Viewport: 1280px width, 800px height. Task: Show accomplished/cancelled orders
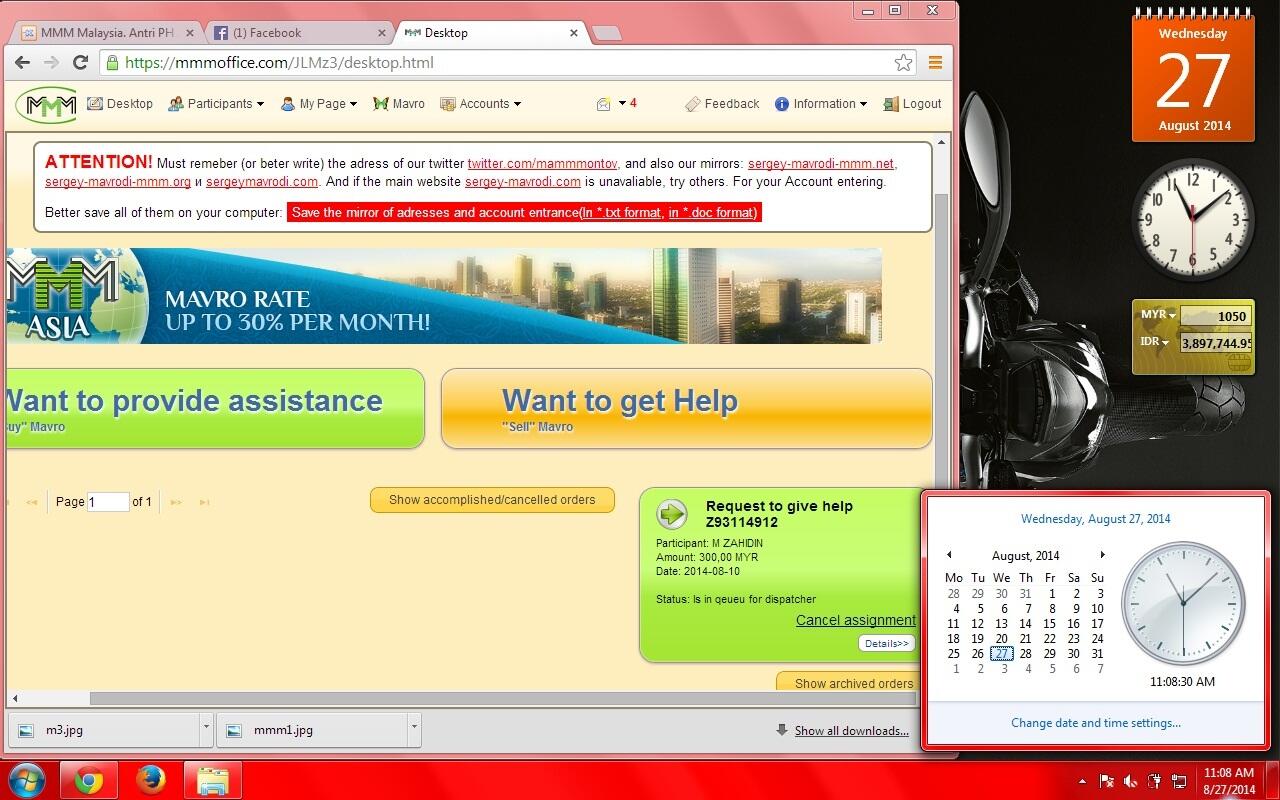pos(492,500)
